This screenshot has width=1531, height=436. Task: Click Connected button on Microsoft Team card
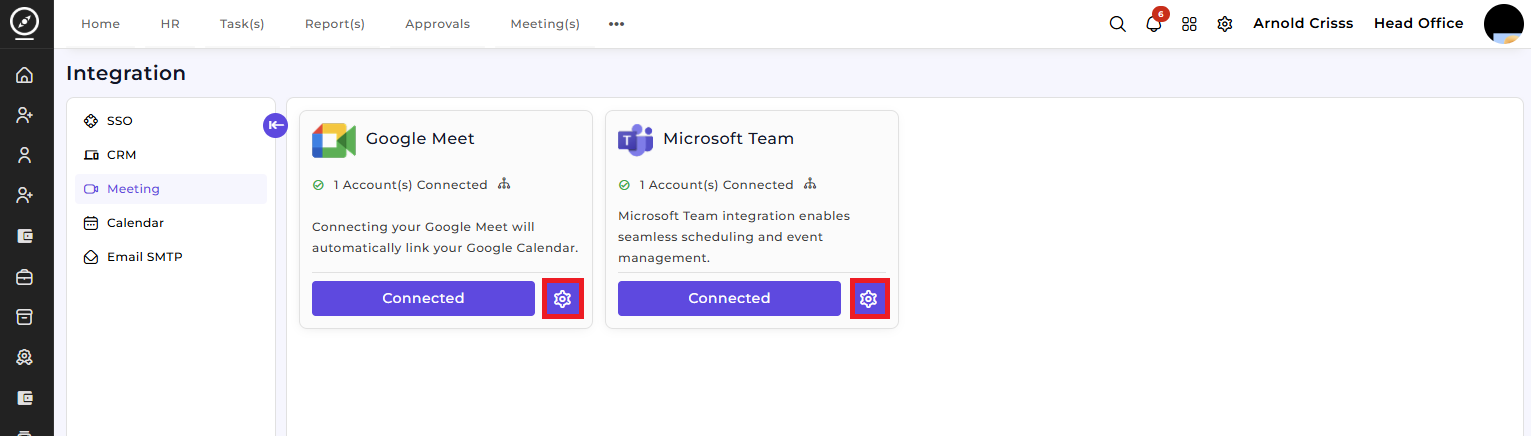pos(729,298)
